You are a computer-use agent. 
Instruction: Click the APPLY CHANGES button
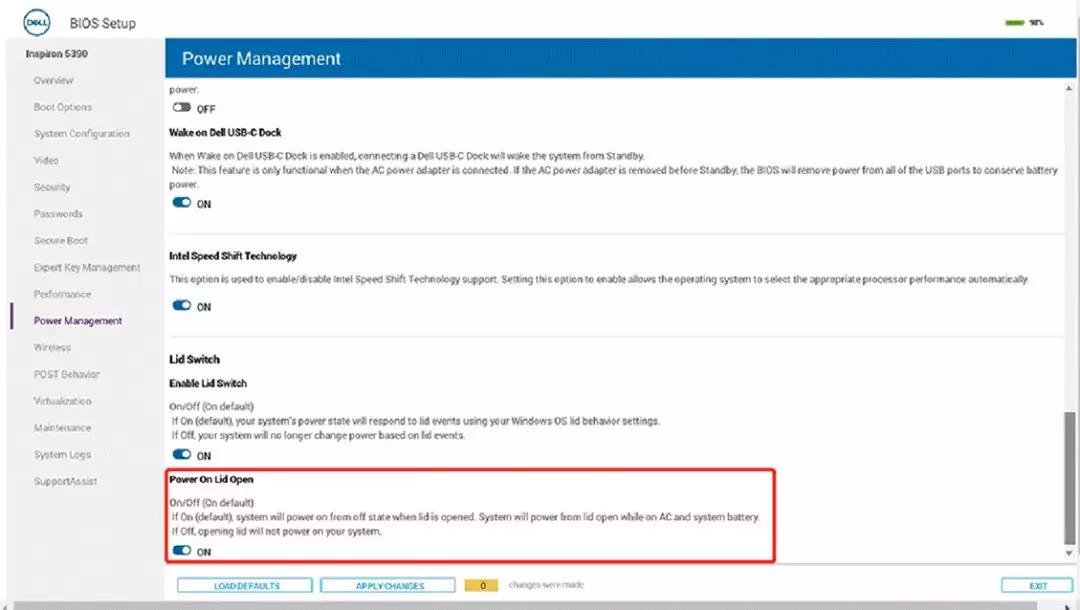point(388,585)
